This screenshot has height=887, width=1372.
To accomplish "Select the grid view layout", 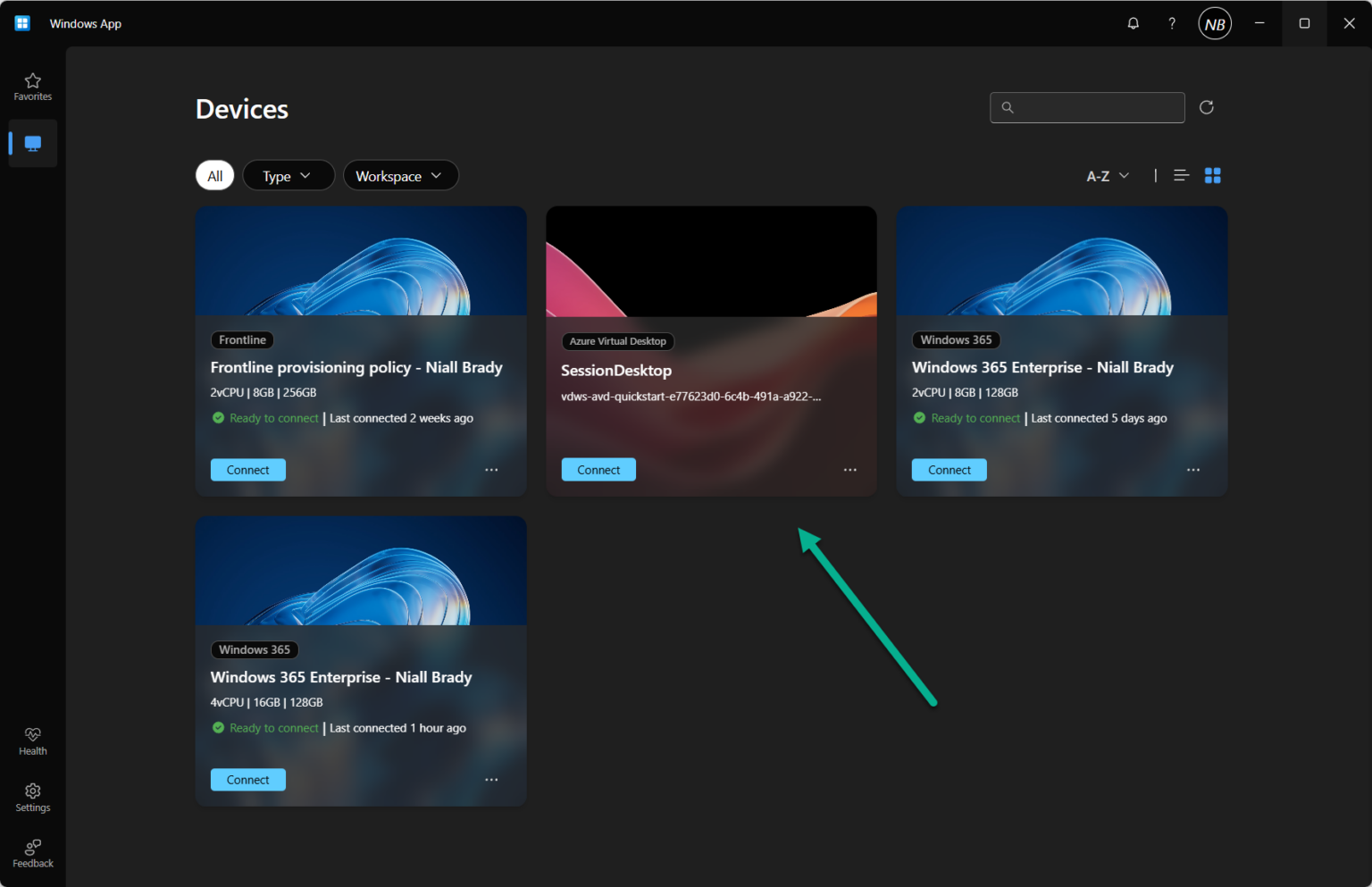I will click(x=1212, y=175).
